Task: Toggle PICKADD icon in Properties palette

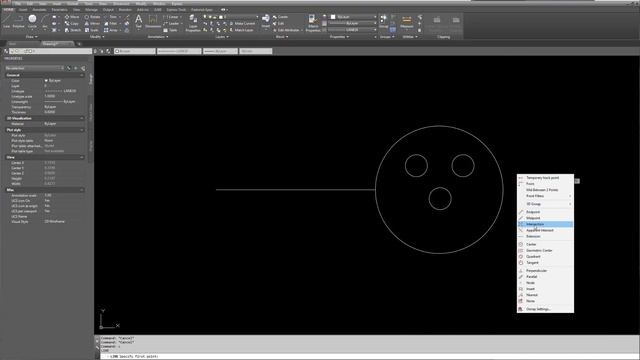Action: [x=69, y=68]
